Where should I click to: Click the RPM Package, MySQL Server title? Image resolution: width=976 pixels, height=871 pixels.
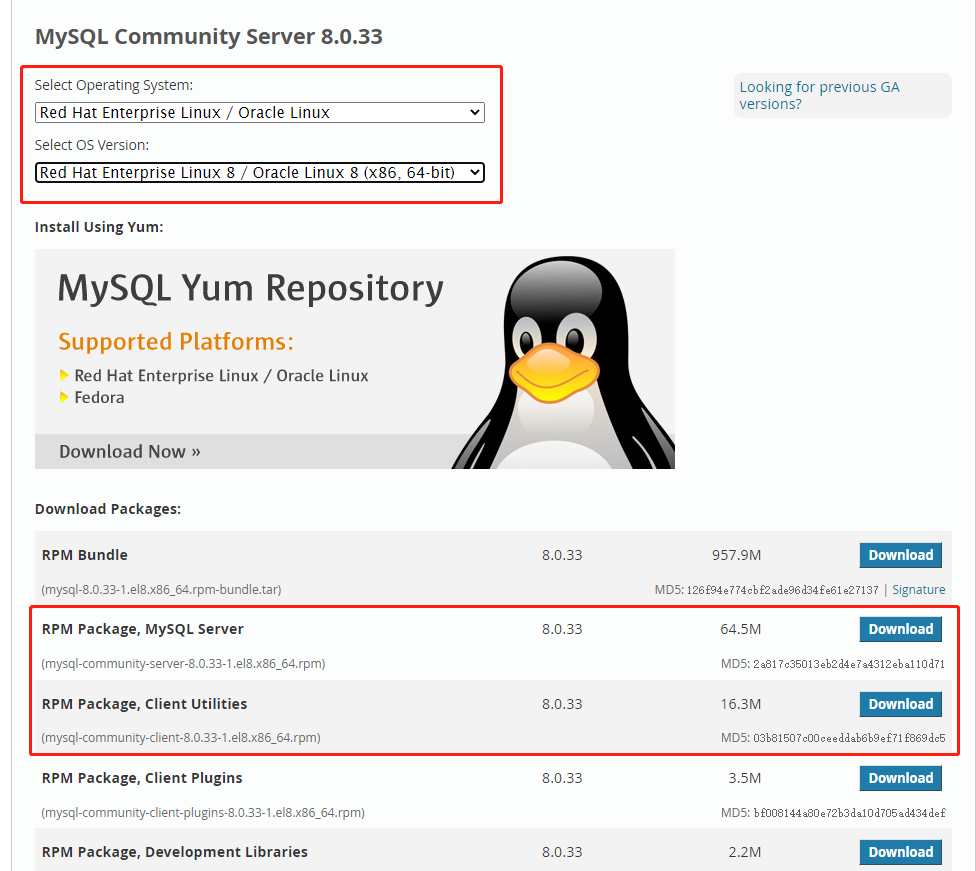[x=143, y=629]
